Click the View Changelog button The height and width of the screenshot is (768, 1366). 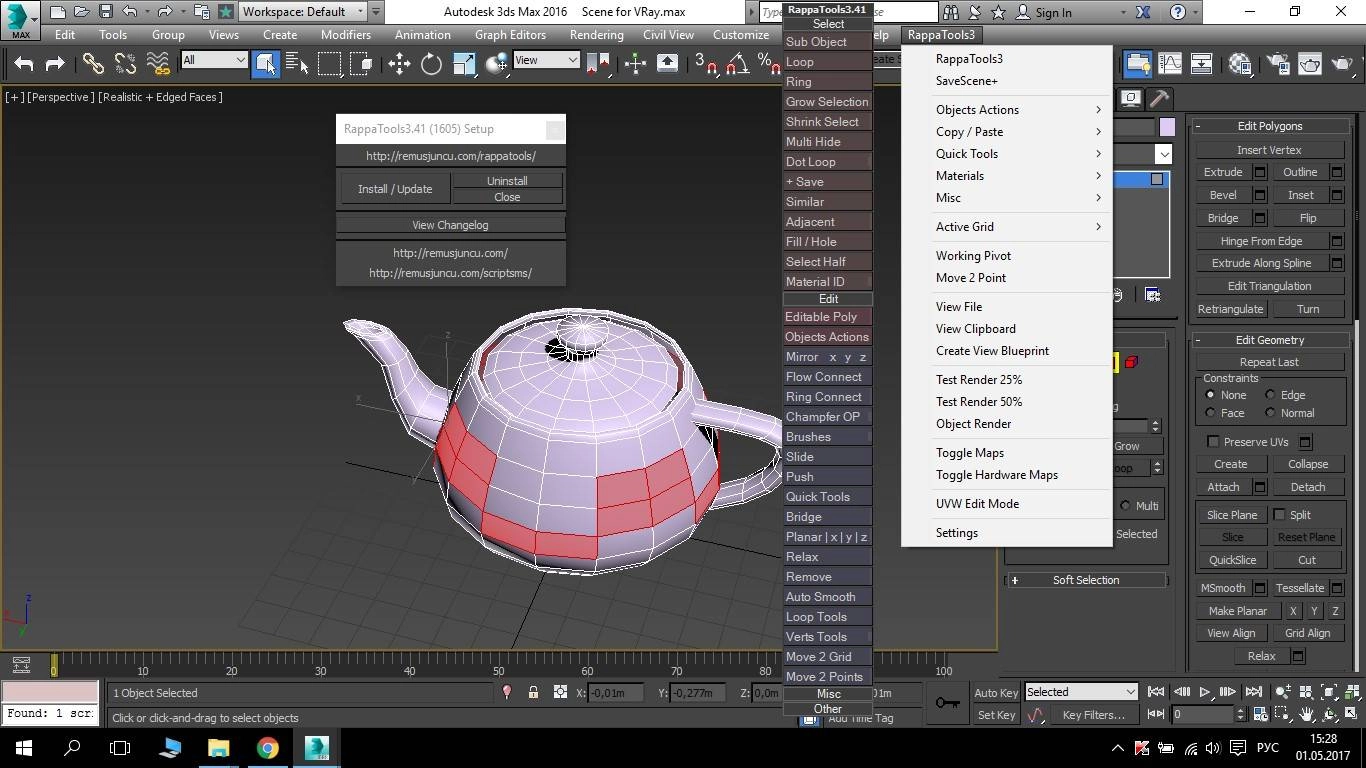(x=450, y=225)
